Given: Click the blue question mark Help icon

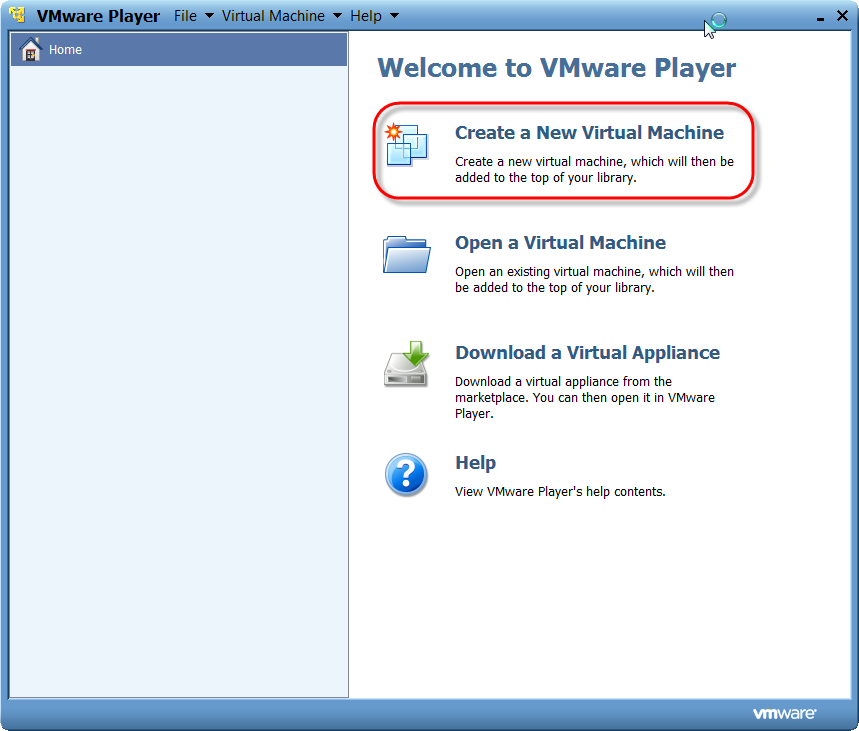Looking at the screenshot, I should tap(406, 475).
